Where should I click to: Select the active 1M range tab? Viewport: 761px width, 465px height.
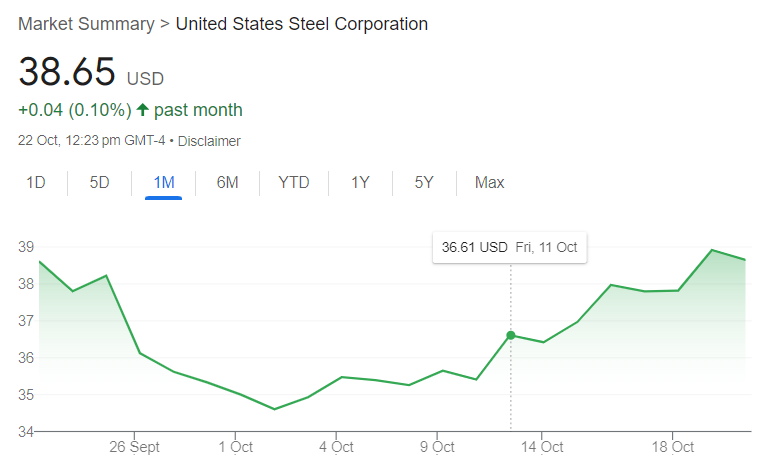tap(163, 183)
